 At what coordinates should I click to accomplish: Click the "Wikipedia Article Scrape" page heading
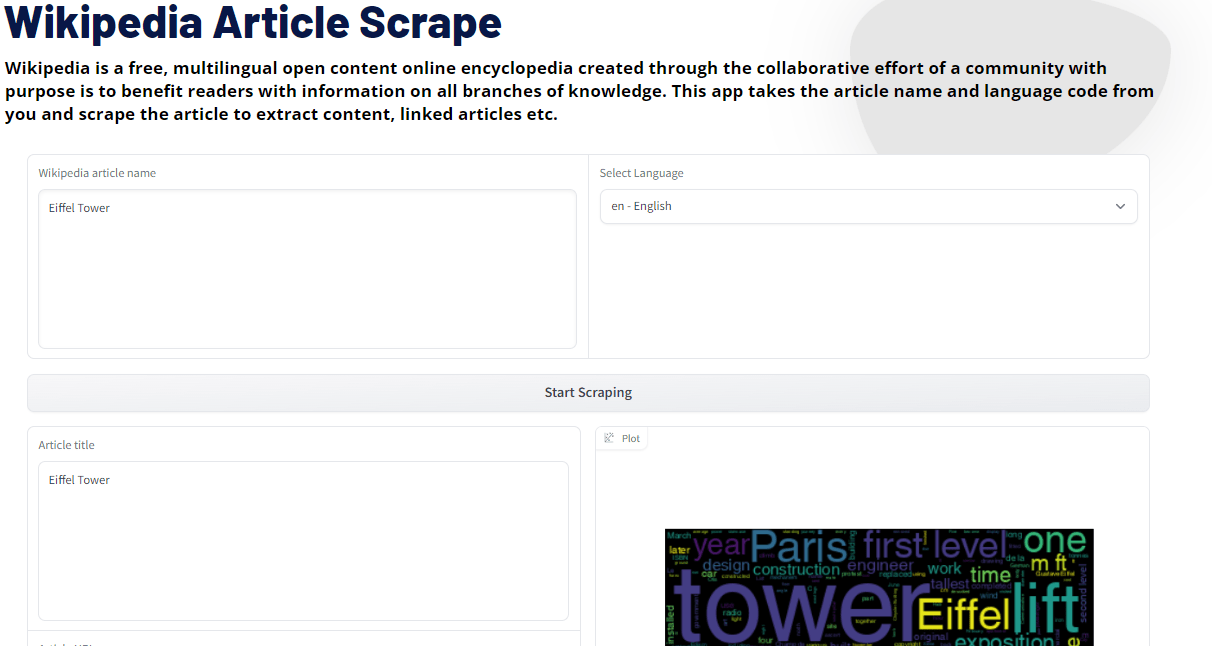tap(253, 23)
